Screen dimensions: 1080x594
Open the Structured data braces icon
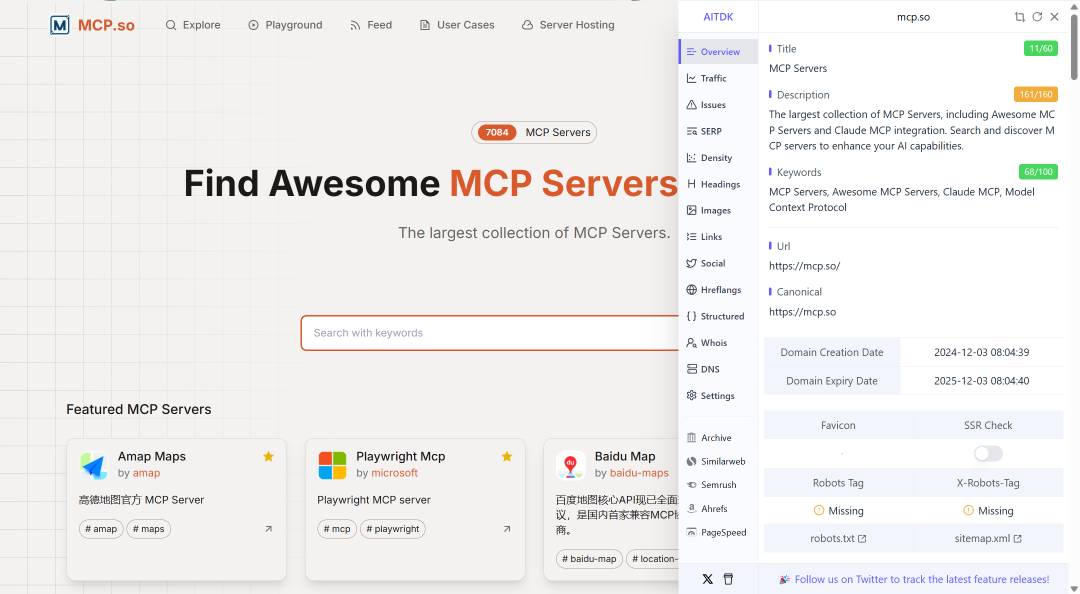692,316
